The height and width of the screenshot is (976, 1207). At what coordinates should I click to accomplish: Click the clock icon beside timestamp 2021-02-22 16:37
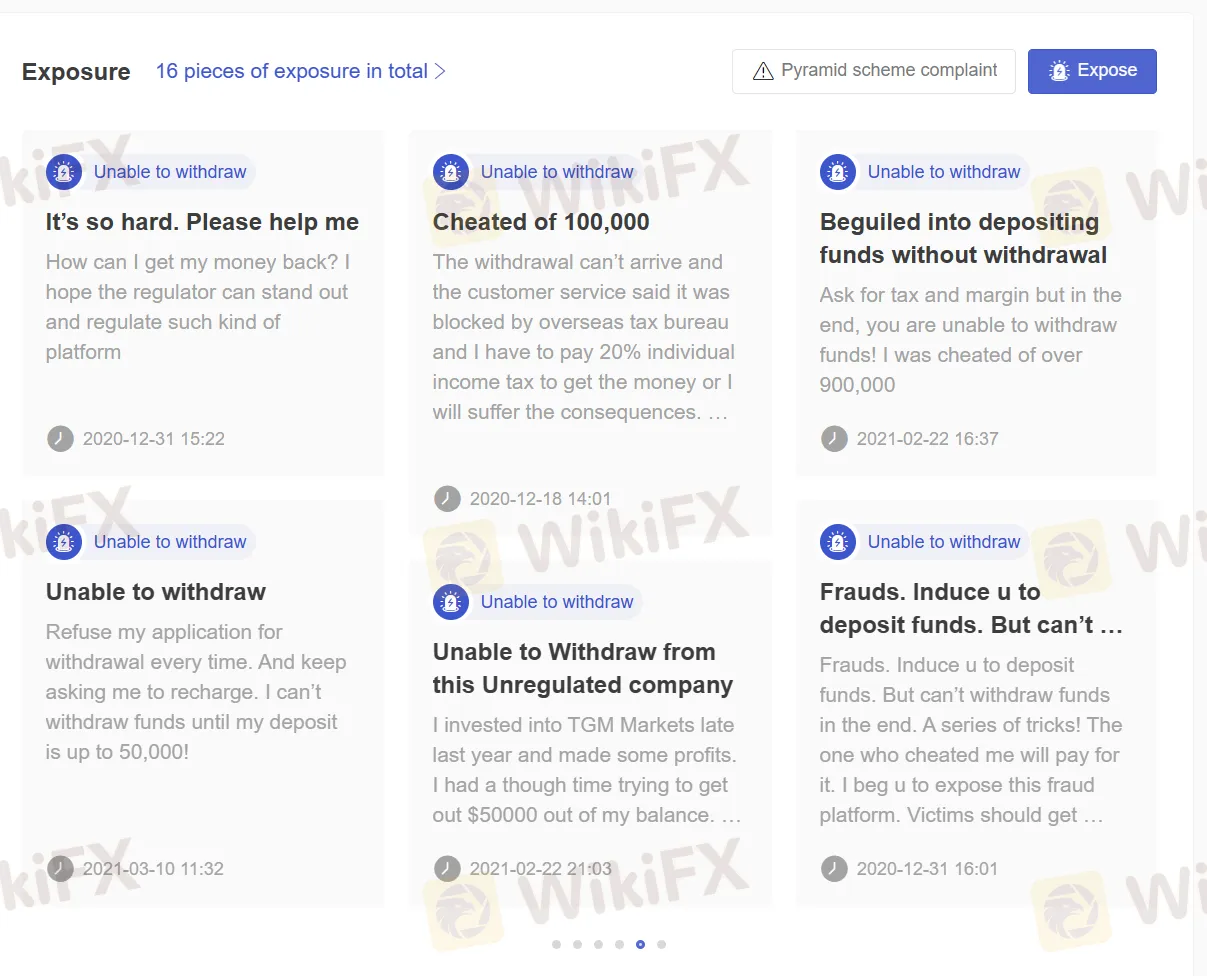coord(834,438)
